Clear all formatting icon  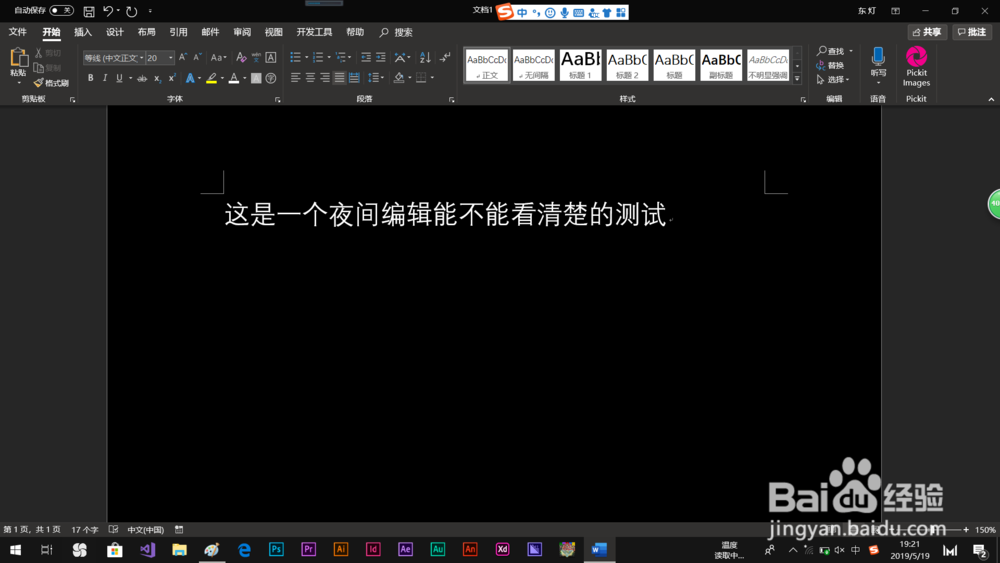click(x=241, y=57)
